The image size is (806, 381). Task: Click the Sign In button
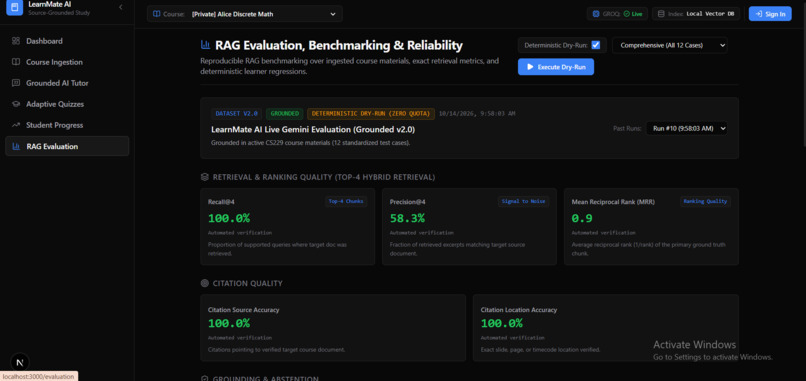pos(770,14)
